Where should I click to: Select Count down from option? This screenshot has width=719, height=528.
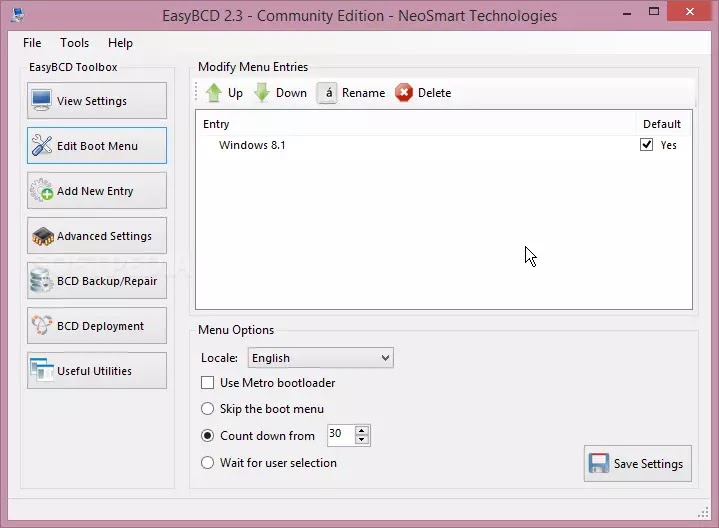207,435
